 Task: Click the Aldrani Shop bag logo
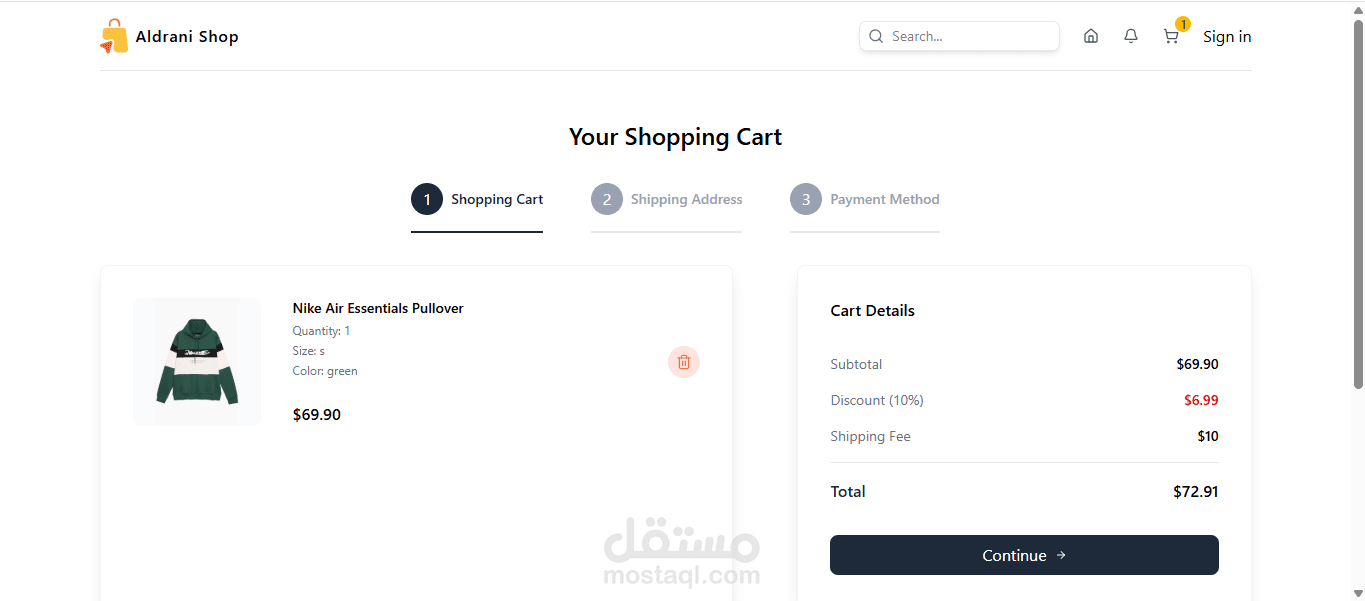pos(114,36)
